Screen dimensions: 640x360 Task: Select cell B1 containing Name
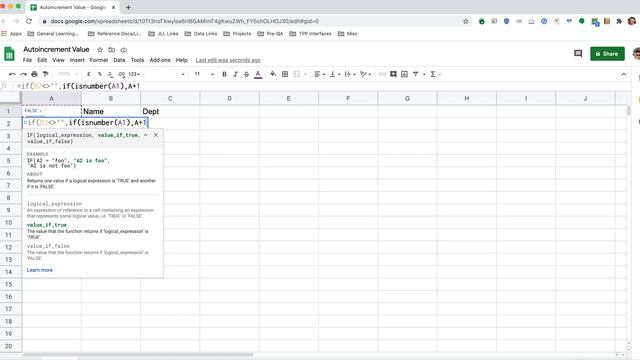pyautogui.click(x=111, y=111)
